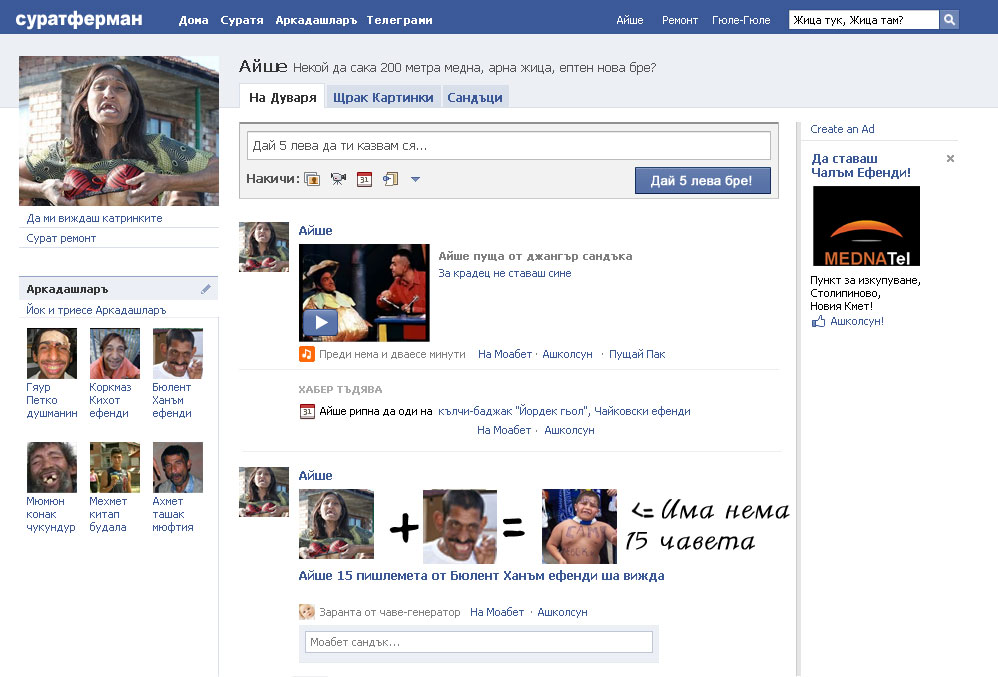The image size is (998, 677).
Task: Click the link attachment icon in composer
Action: 390,179
